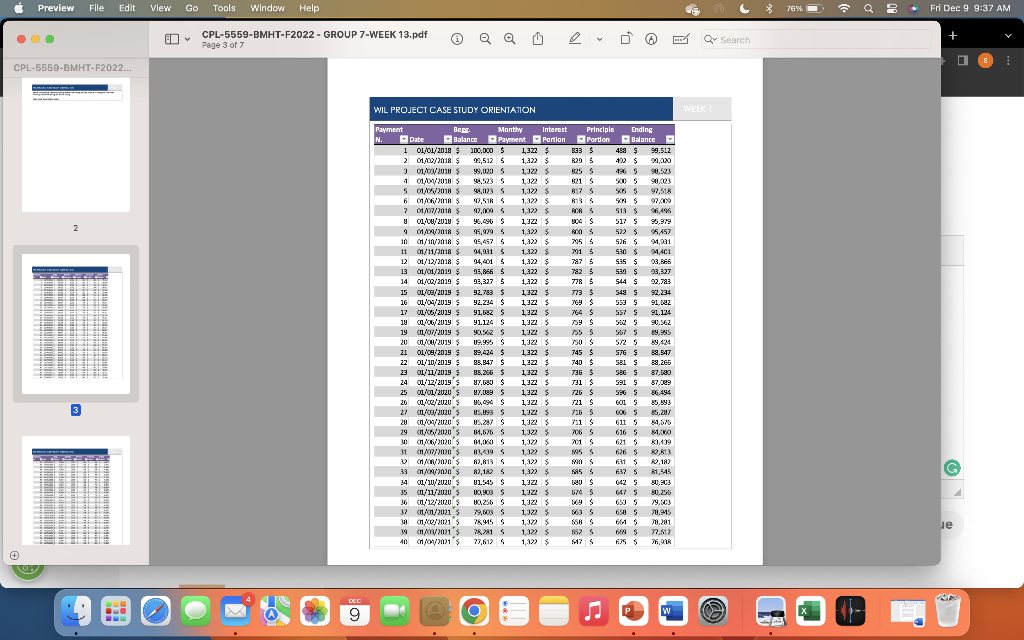Viewport: 1024px width, 640px height.
Task: Show document info via the circled-i icon
Action: (458, 37)
